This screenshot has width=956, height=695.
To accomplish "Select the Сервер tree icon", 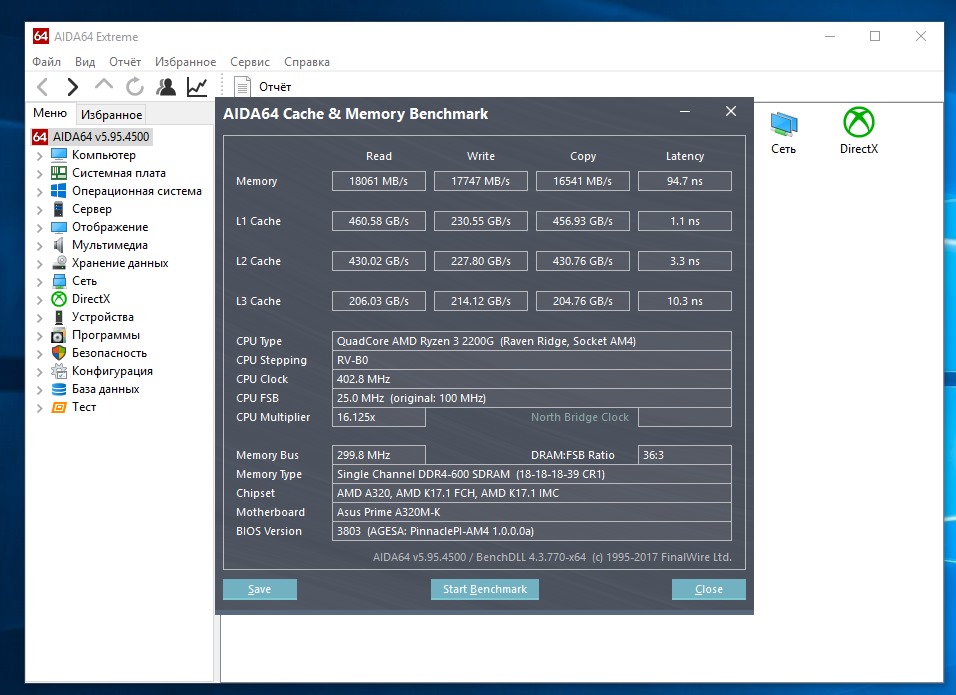I will point(59,208).
